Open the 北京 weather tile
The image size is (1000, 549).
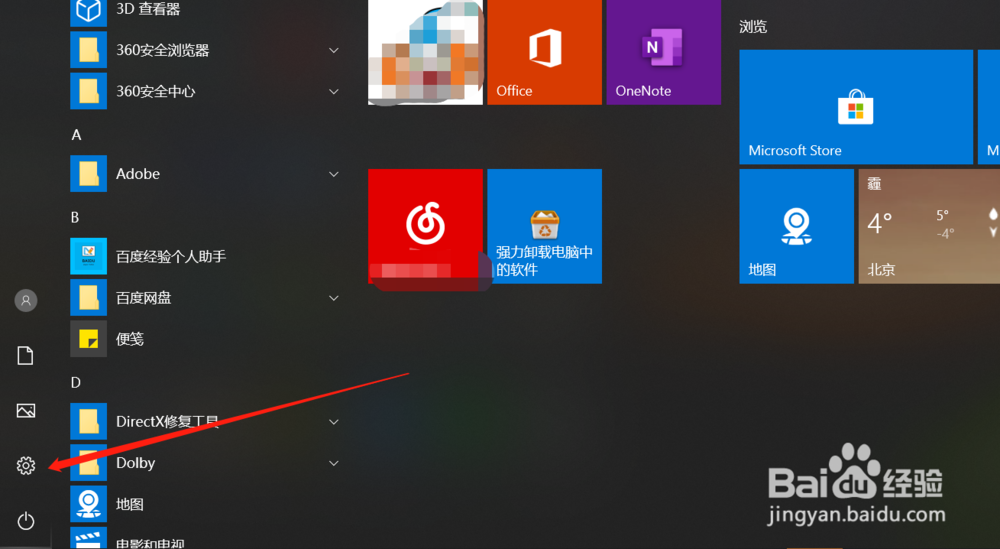(929, 226)
